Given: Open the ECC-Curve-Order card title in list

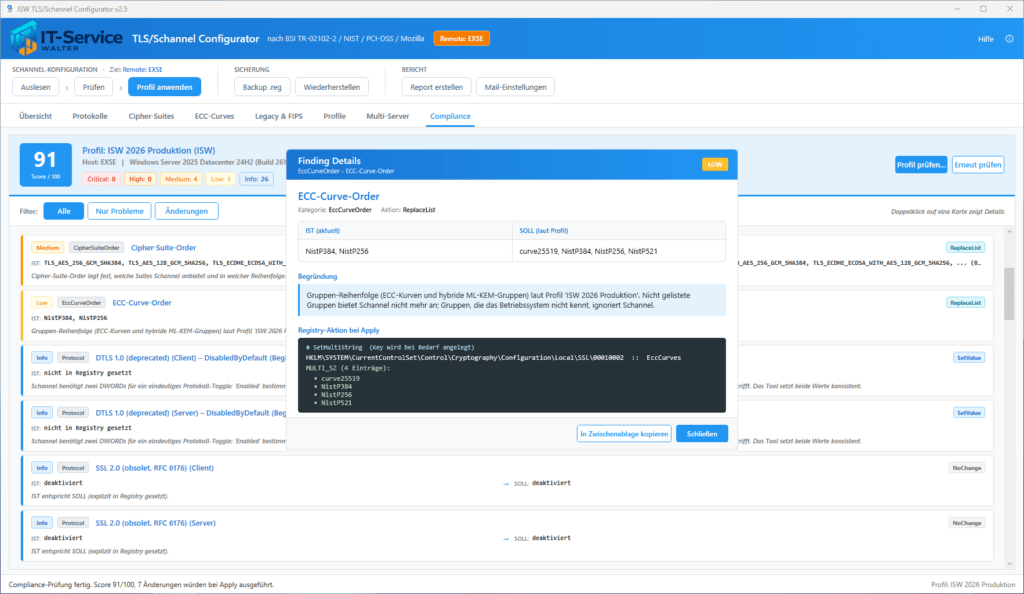Looking at the screenshot, I should 142,302.
